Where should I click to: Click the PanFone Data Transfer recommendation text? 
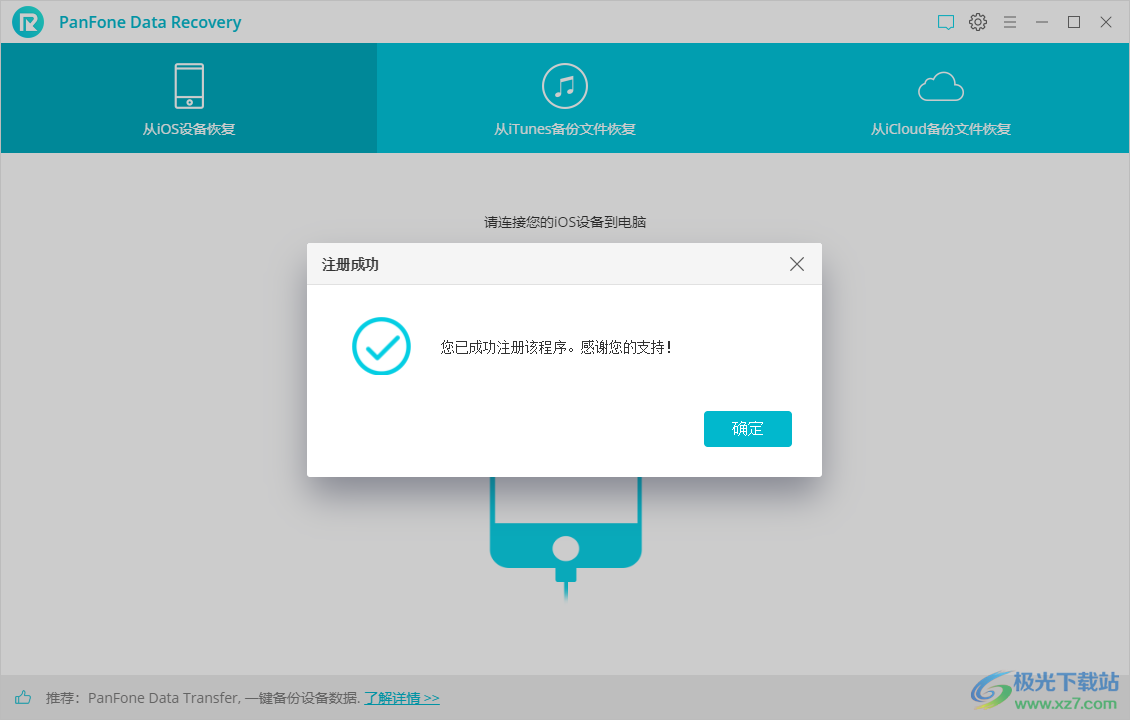(203, 698)
